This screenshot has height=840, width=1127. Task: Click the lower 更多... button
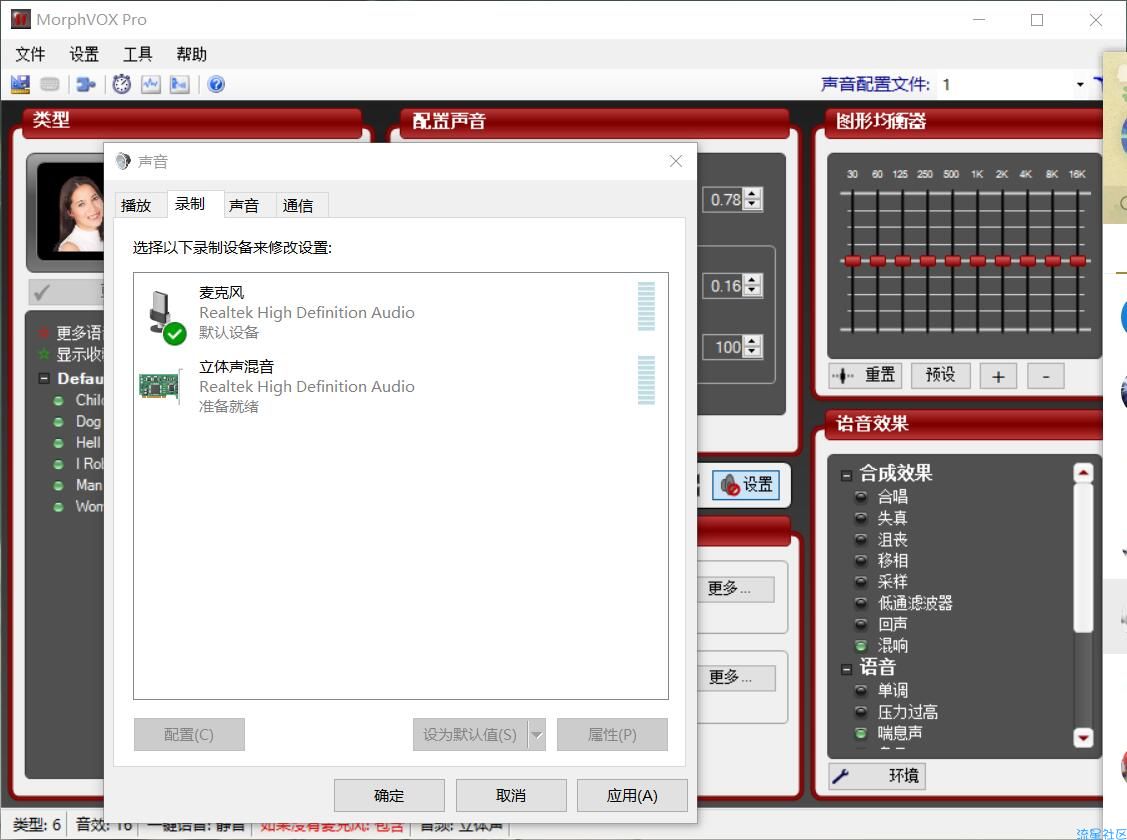[x=736, y=678]
